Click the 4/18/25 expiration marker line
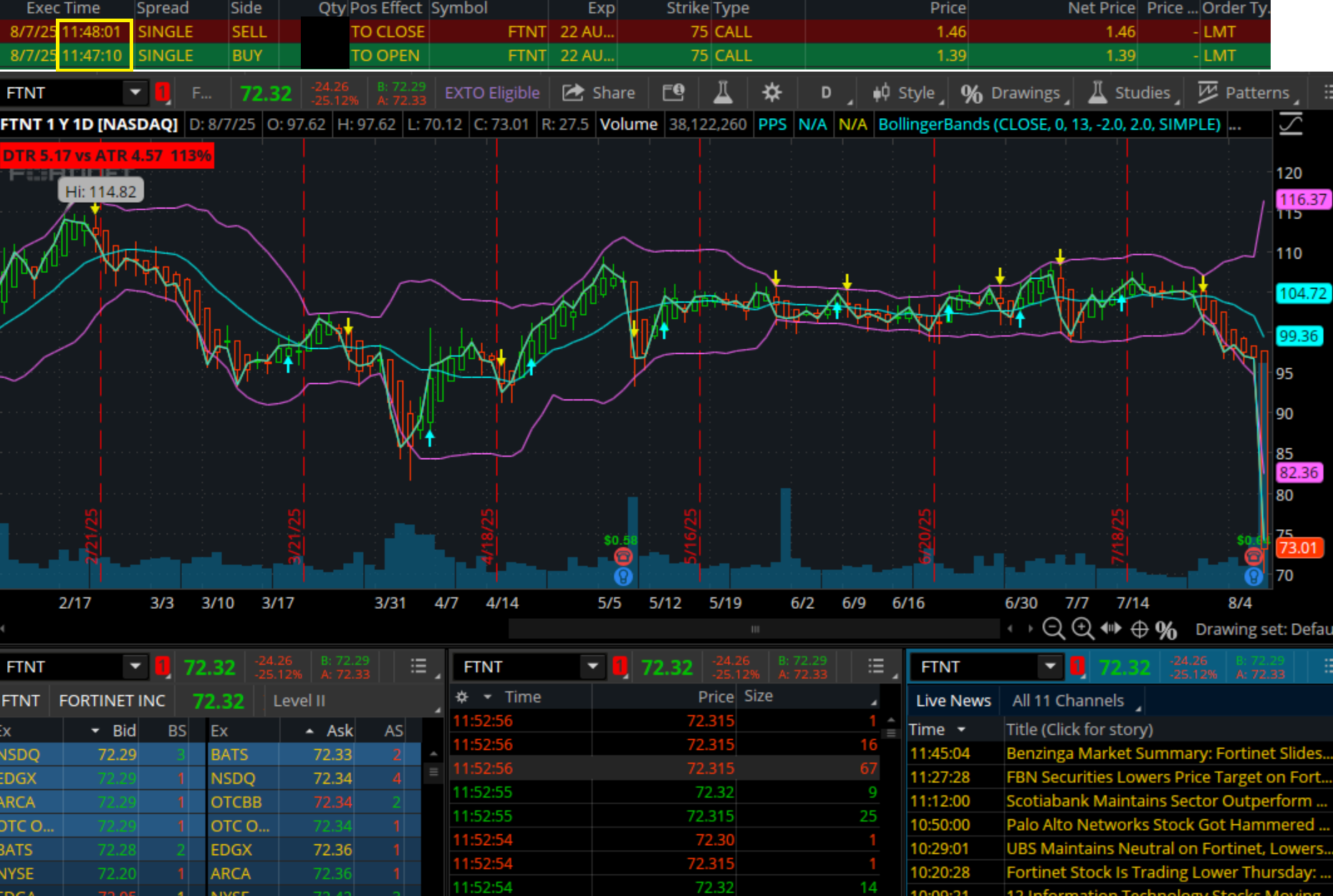This screenshot has width=1333, height=896. tap(496, 358)
